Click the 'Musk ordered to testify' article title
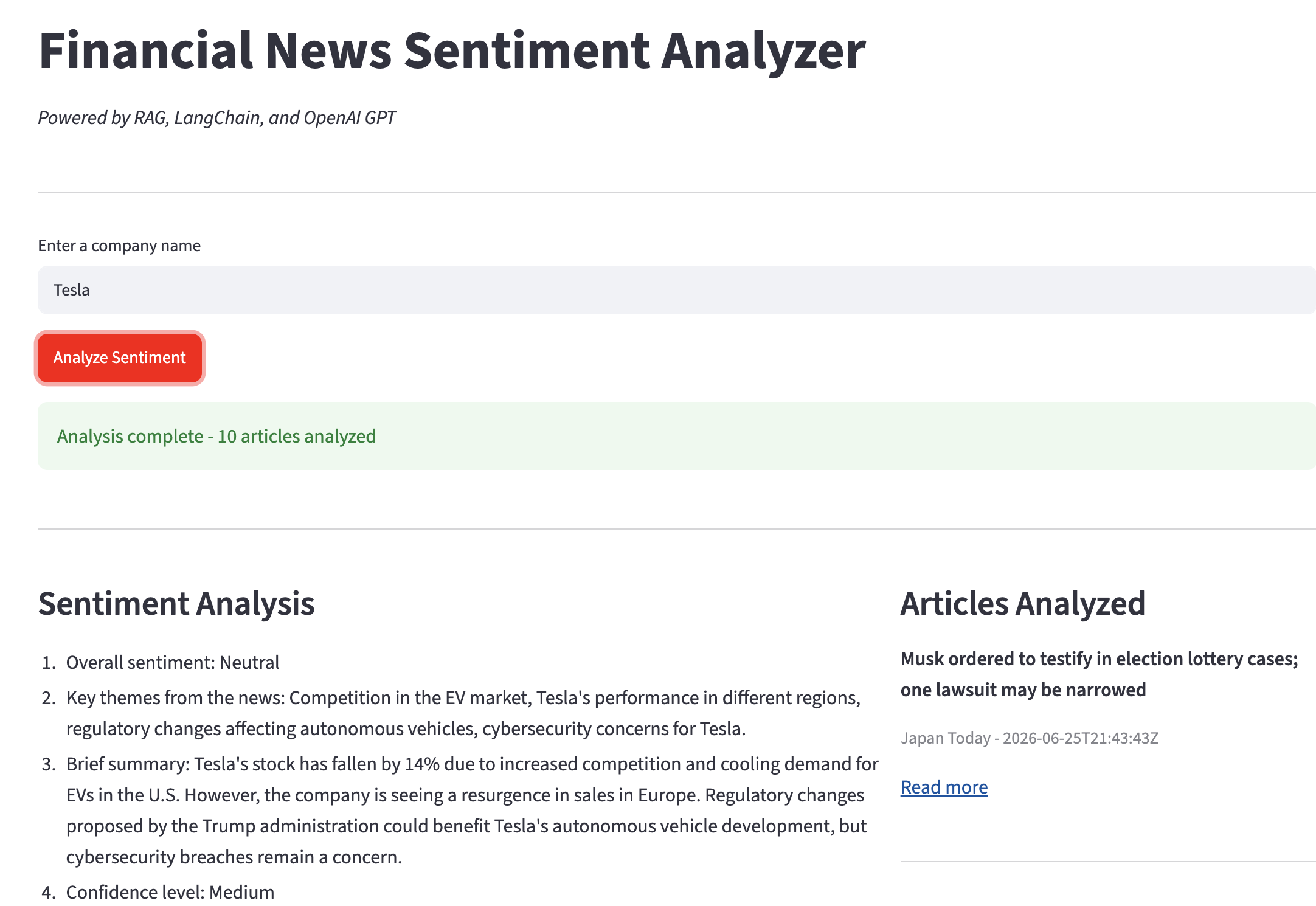Screen dimensions: 1316x906 click(x=1100, y=674)
